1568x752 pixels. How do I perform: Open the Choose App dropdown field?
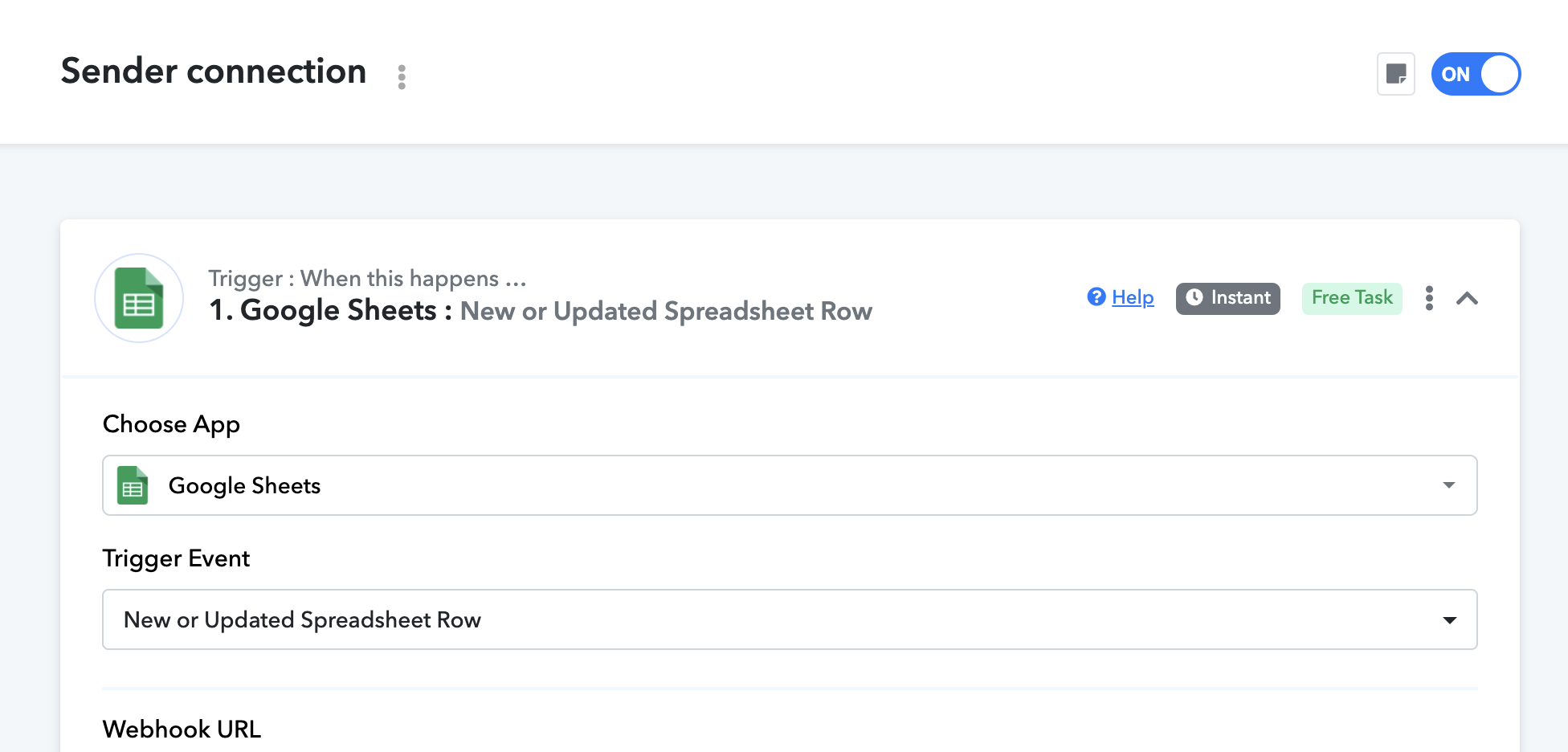click(x=789, y=485)
